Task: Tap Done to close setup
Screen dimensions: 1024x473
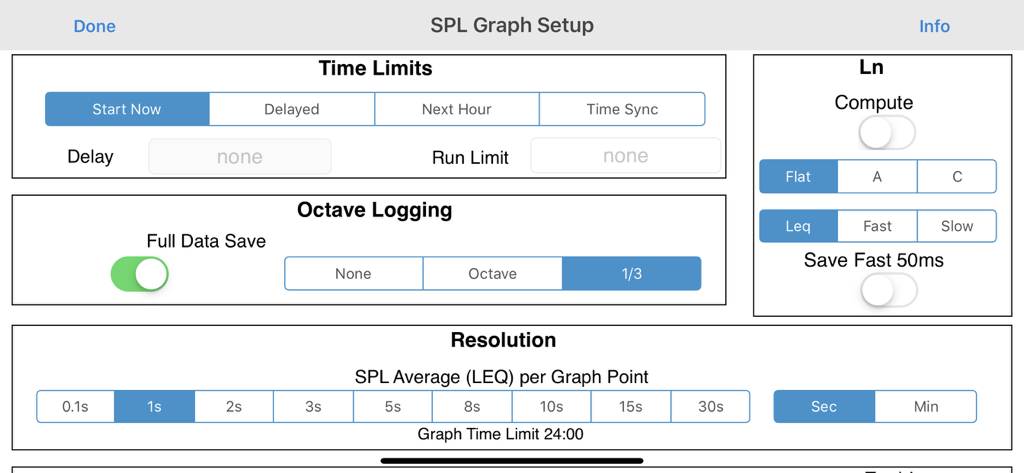Action: (95, 26)
